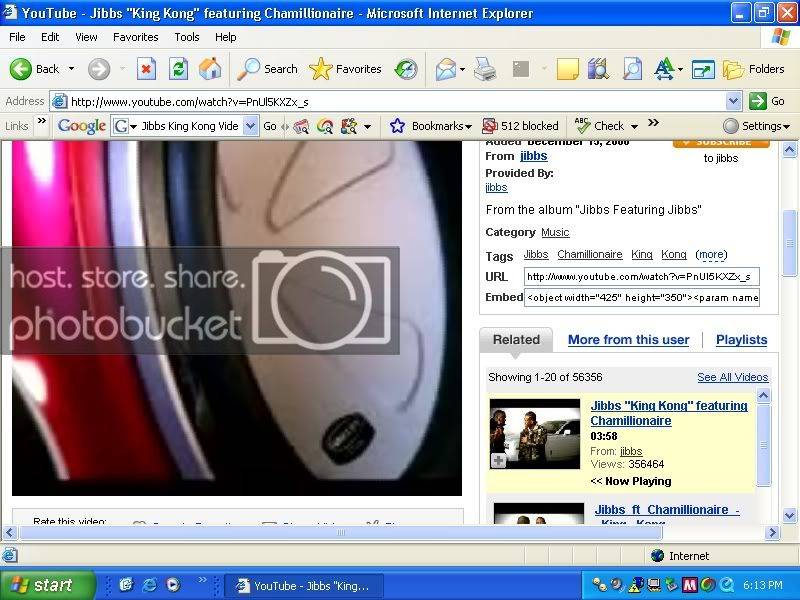Select YouTube taskbar window button
Image resolution: width=800 pixels, height=600 pixels.
304,585
